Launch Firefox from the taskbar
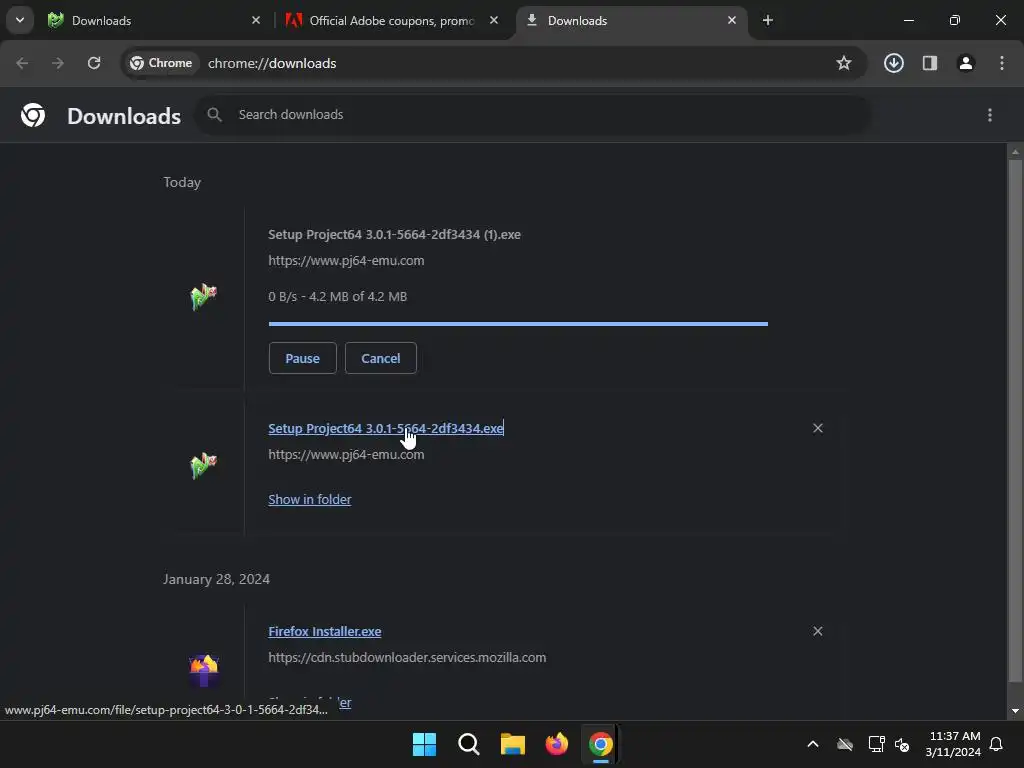 pos(556,744)
